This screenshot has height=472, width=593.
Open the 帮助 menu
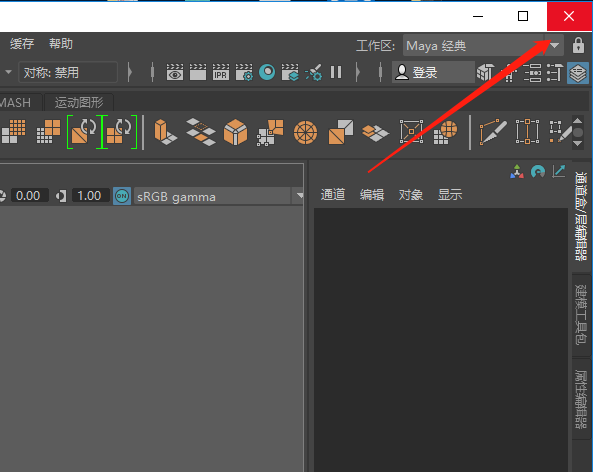(61, 44)
